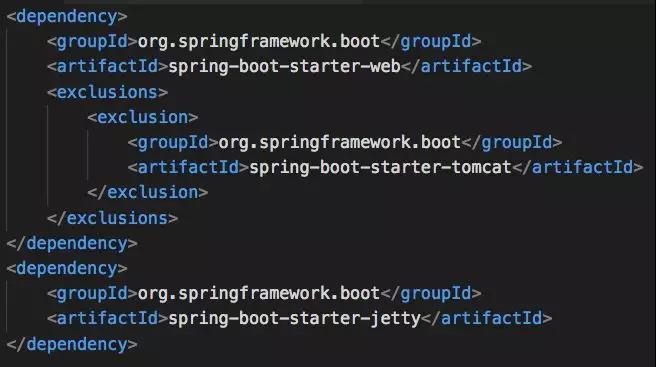This screenshot has width=656, height=367.
Task: Click the closing exclusion tag
Action: [148, 192]
